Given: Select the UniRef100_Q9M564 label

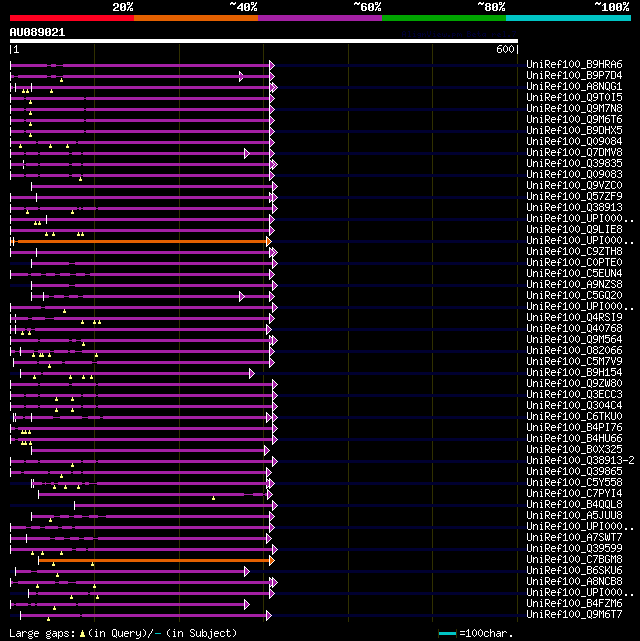Looking at the screenshot, I should click(574, 340).
